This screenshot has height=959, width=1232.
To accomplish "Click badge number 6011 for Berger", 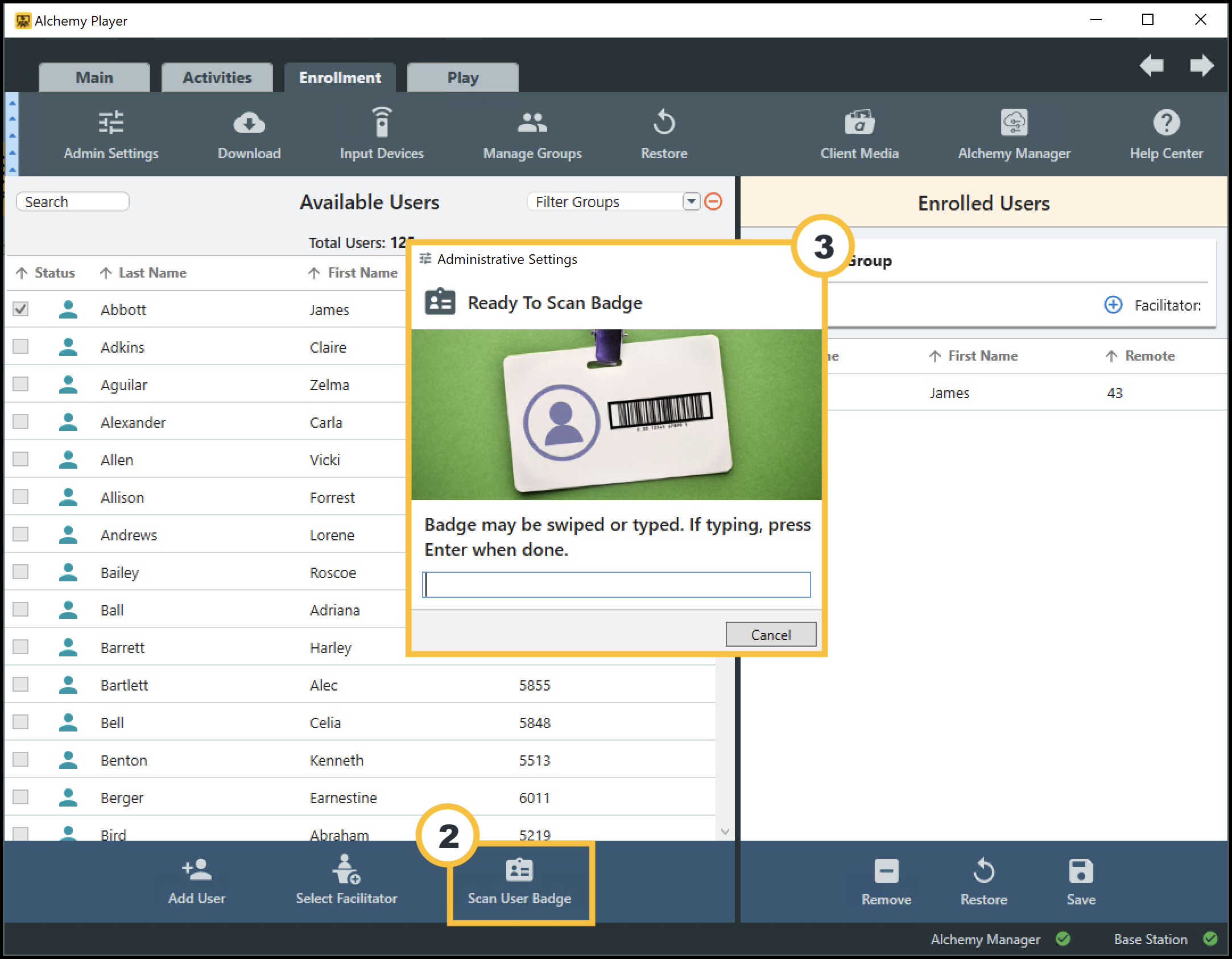I will [x=535, y=798].
